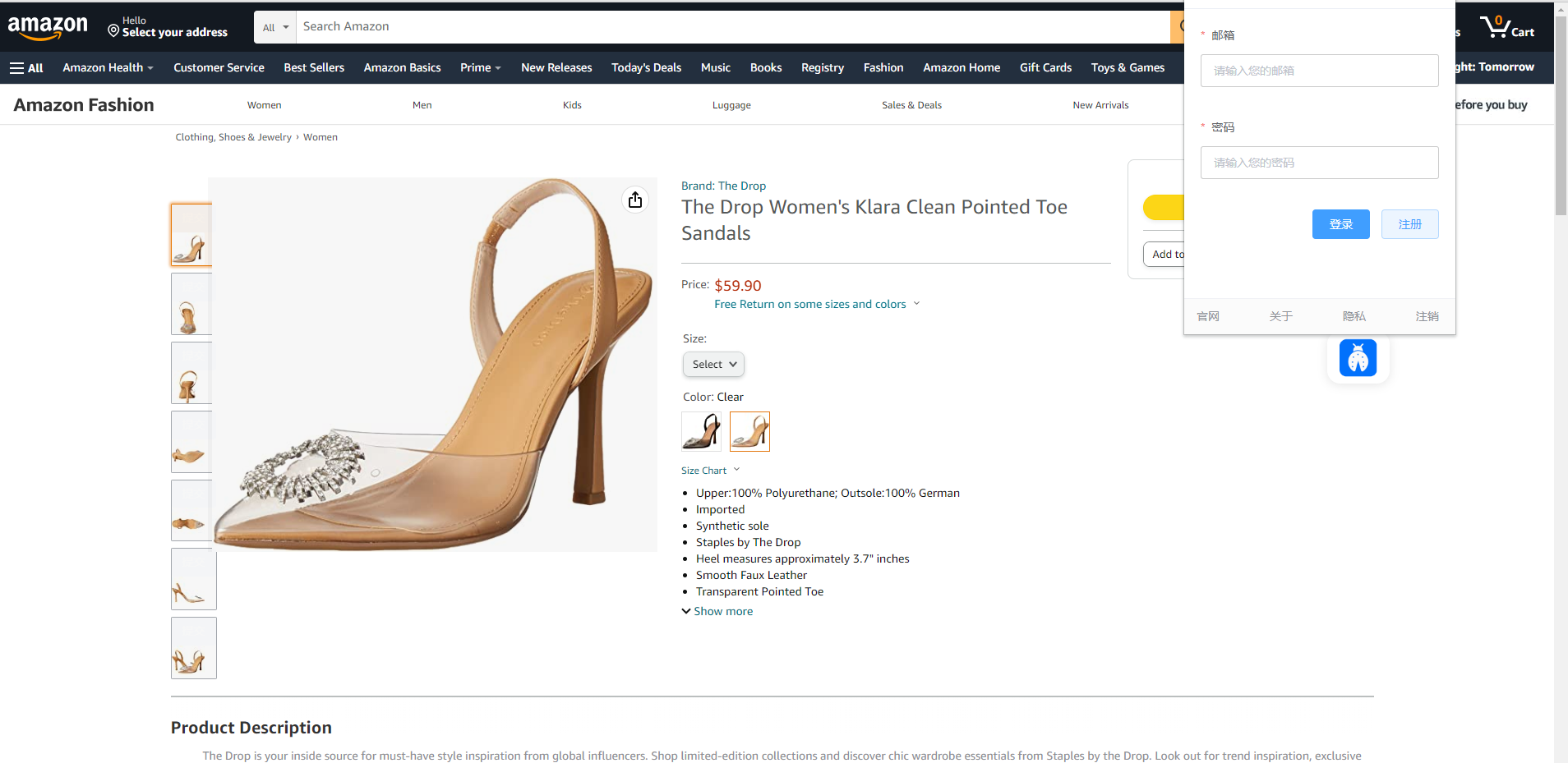Open Customer Service in nav bar
The image size is (1568, 763).
pos(219,68)
